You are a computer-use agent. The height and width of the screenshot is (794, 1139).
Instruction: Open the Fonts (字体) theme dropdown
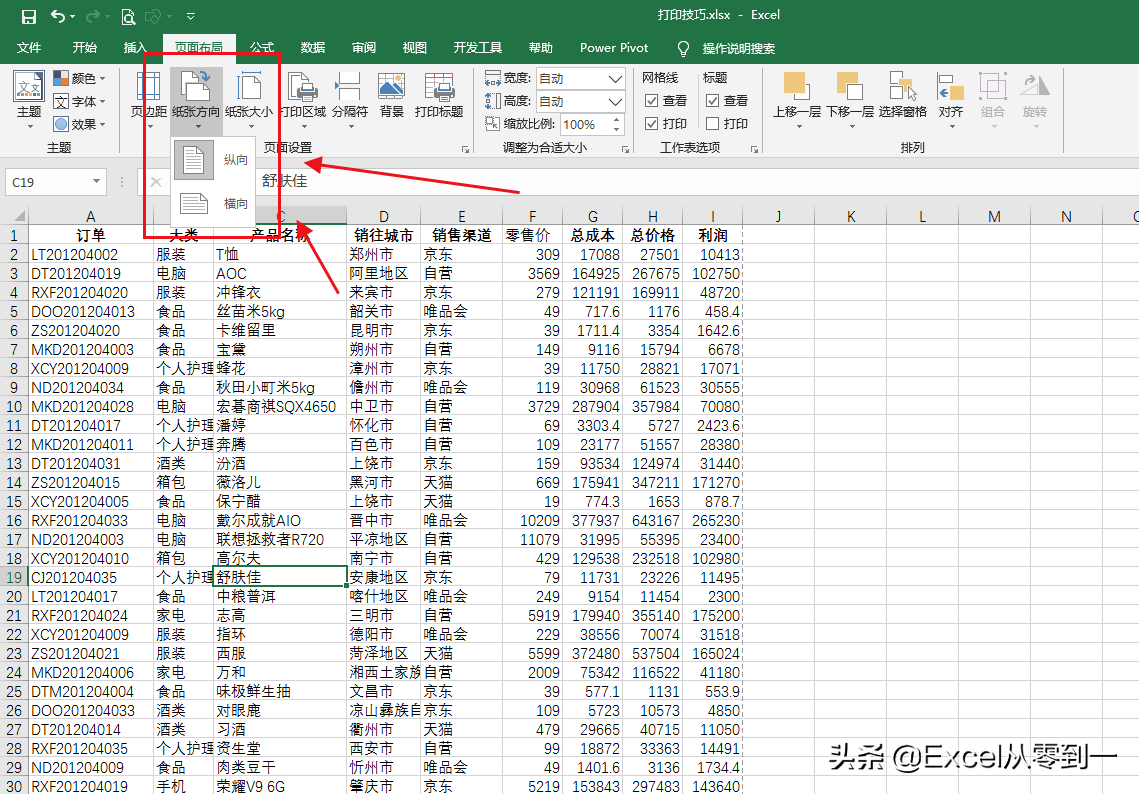[x=80, y=101]
